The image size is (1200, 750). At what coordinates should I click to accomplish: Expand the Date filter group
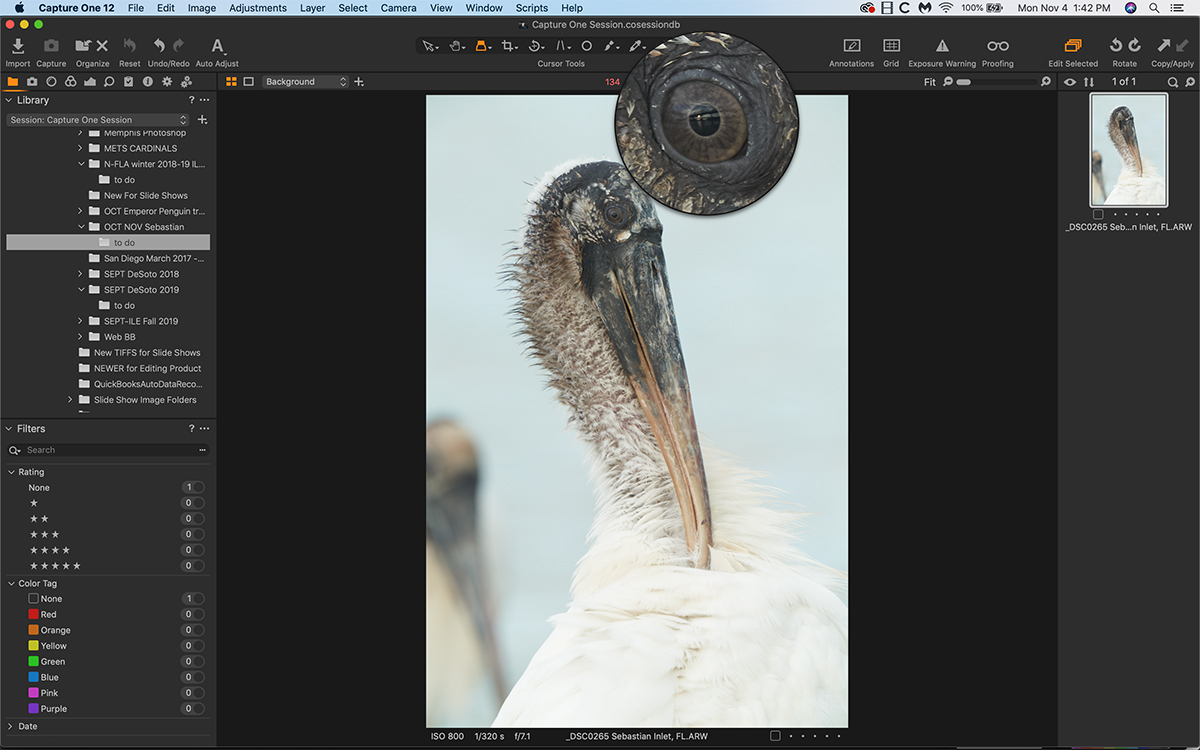click(x=11, y=726)
